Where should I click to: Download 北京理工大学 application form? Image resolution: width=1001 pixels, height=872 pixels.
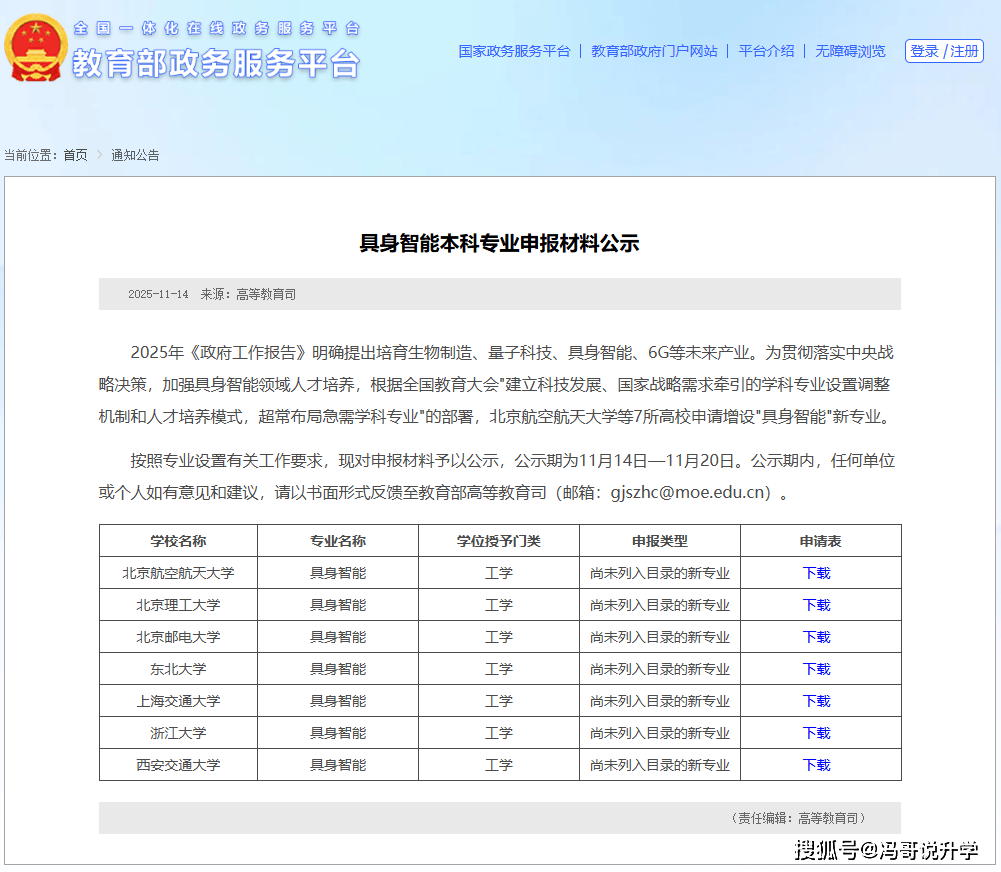816,605
